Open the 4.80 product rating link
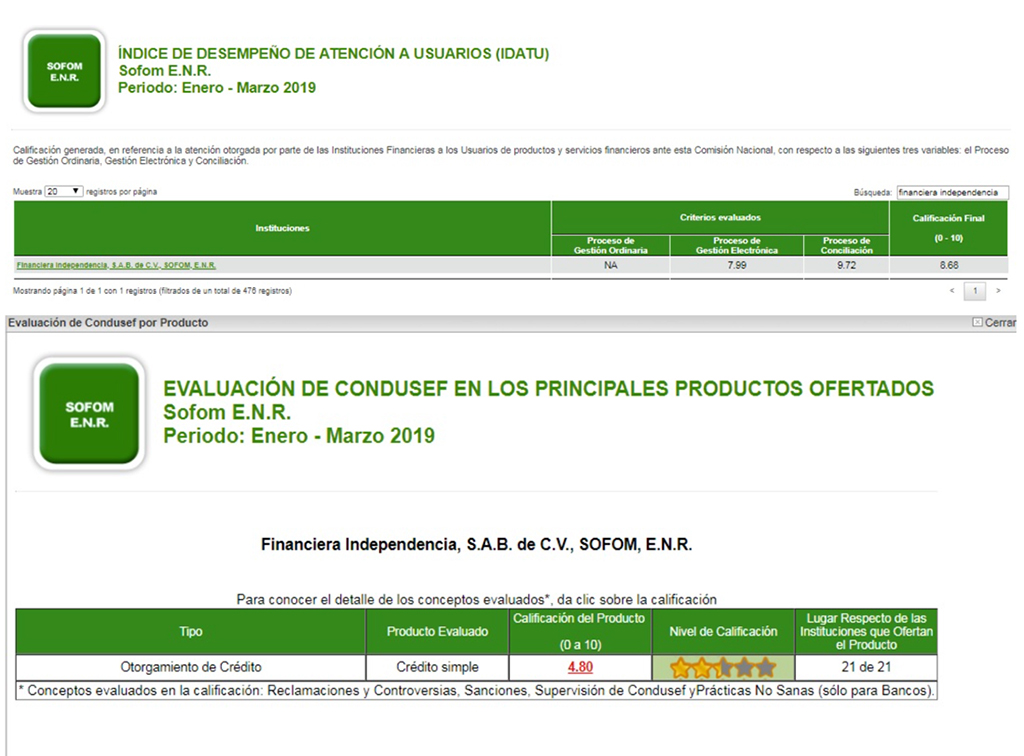 point(580,667)
